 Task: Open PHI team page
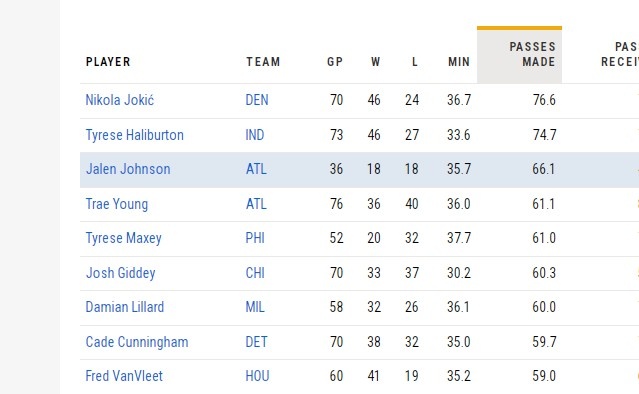255,238
